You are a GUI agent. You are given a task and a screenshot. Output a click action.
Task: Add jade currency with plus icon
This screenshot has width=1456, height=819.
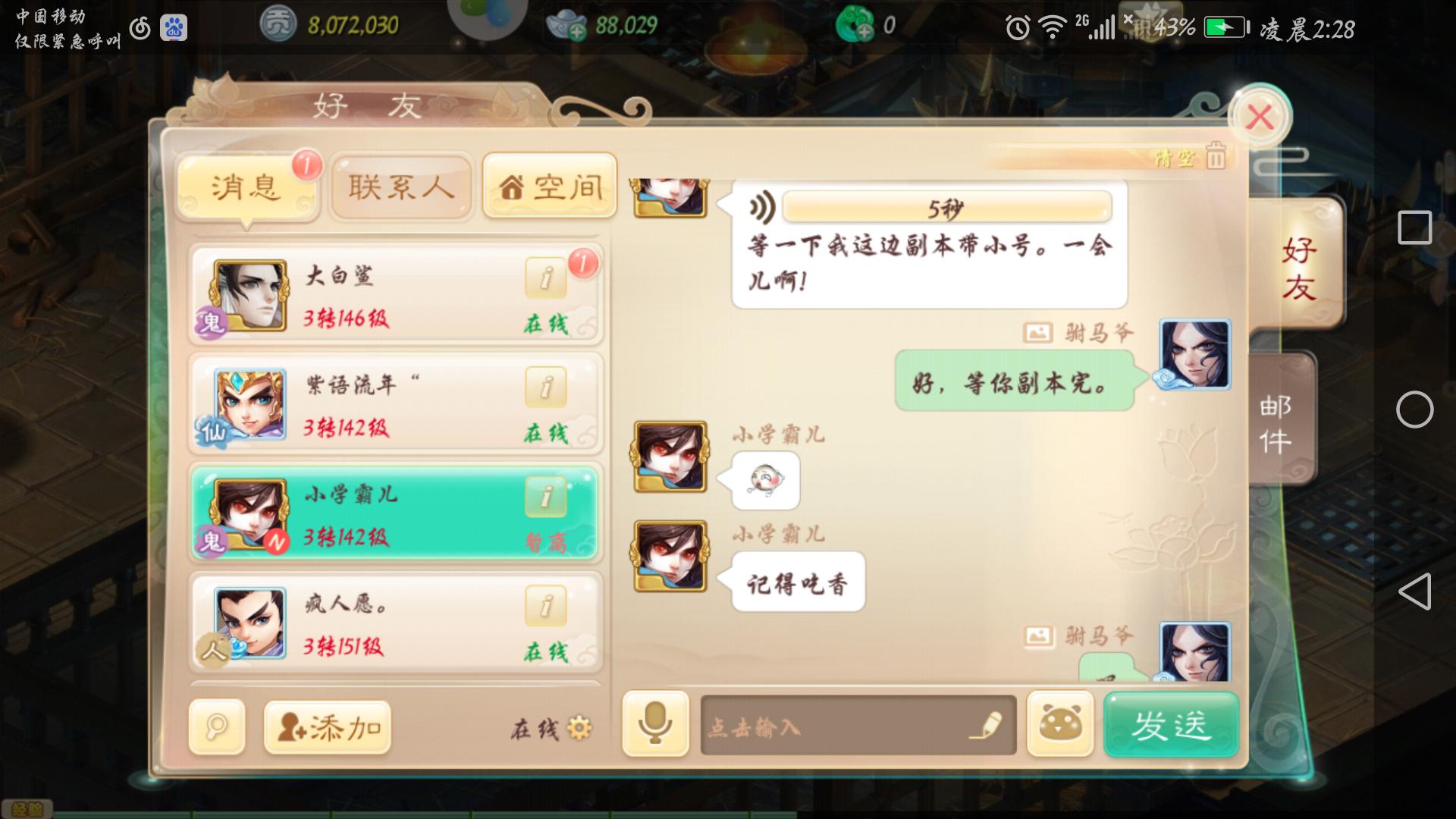863,32
